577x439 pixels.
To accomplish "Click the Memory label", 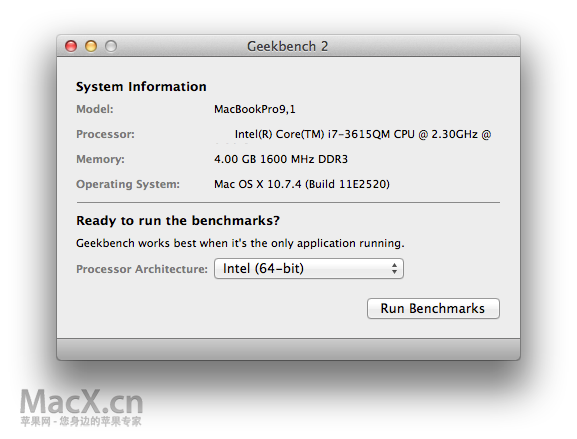I will click(x=100, y=159).
